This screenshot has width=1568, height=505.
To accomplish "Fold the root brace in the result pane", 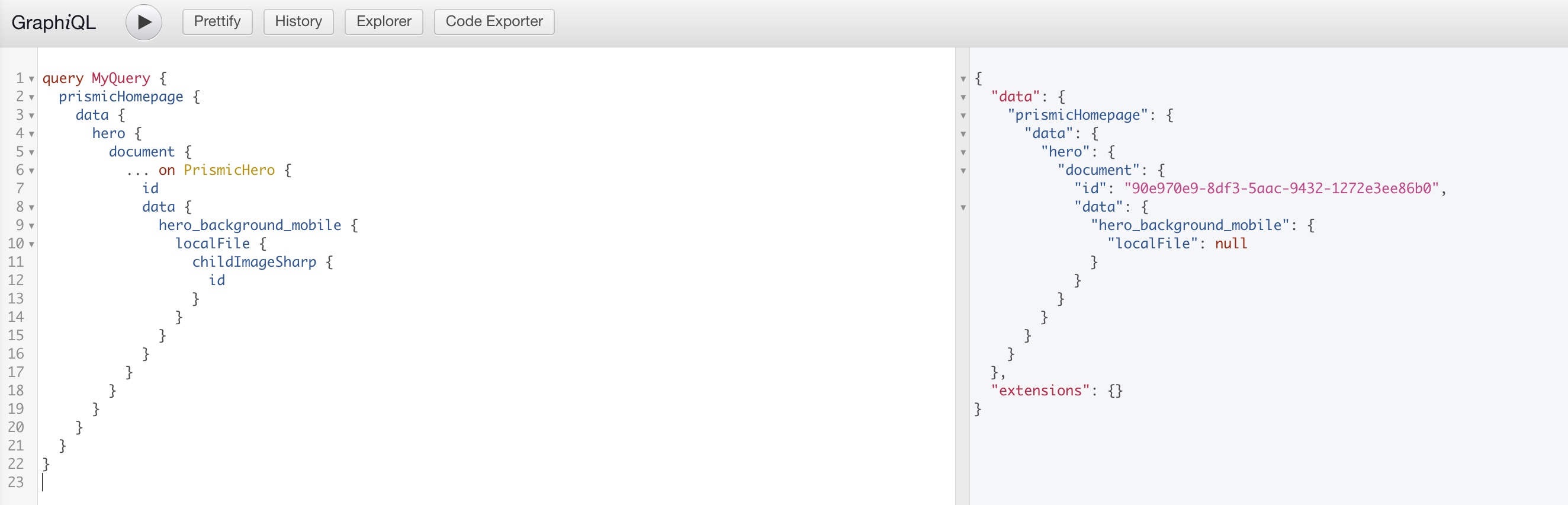I will pyautogui.click(x=963, y=79).
